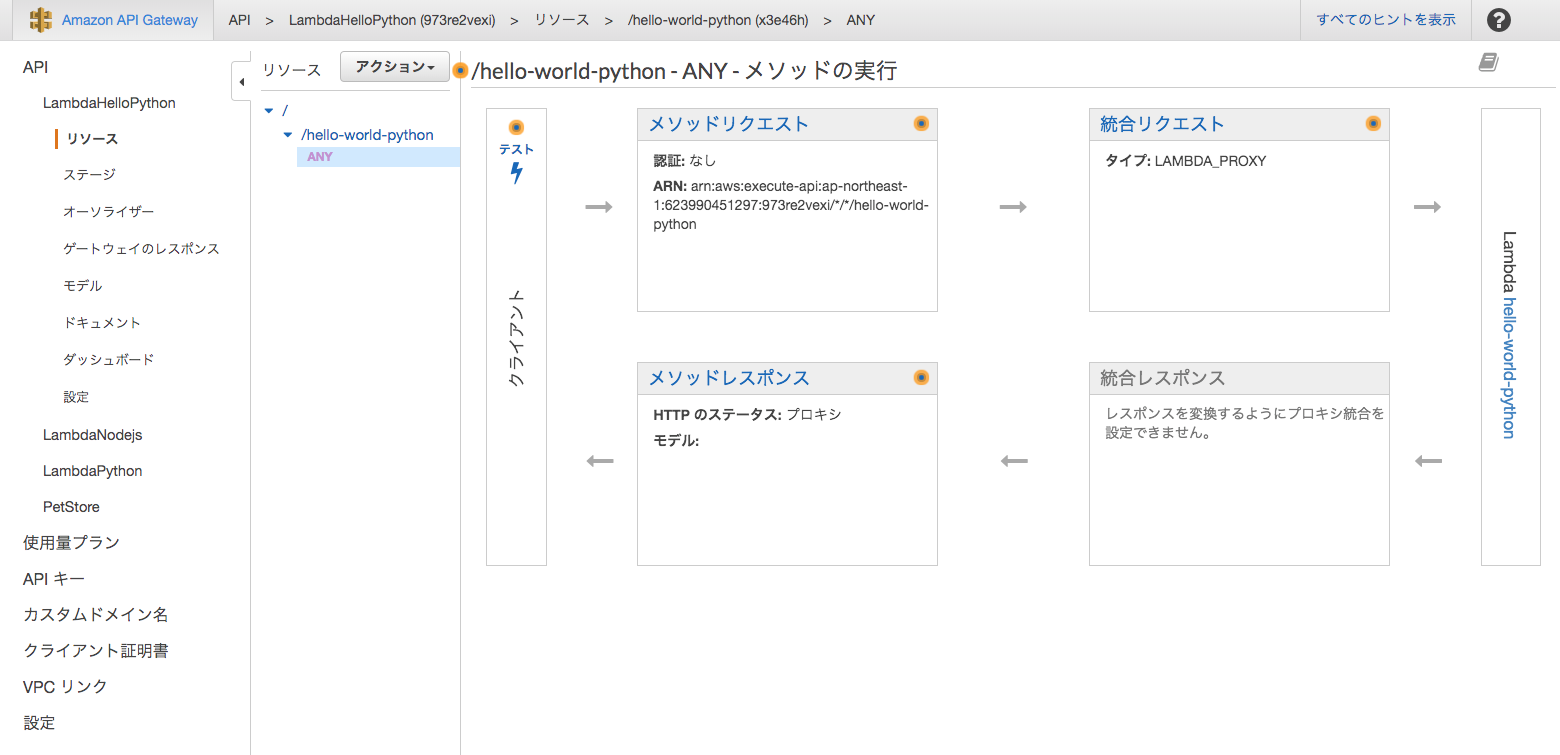The height and width of the screenshot is (755, 1560).
Task: Click hint dot beside page title
Action: tap(460, 71)
